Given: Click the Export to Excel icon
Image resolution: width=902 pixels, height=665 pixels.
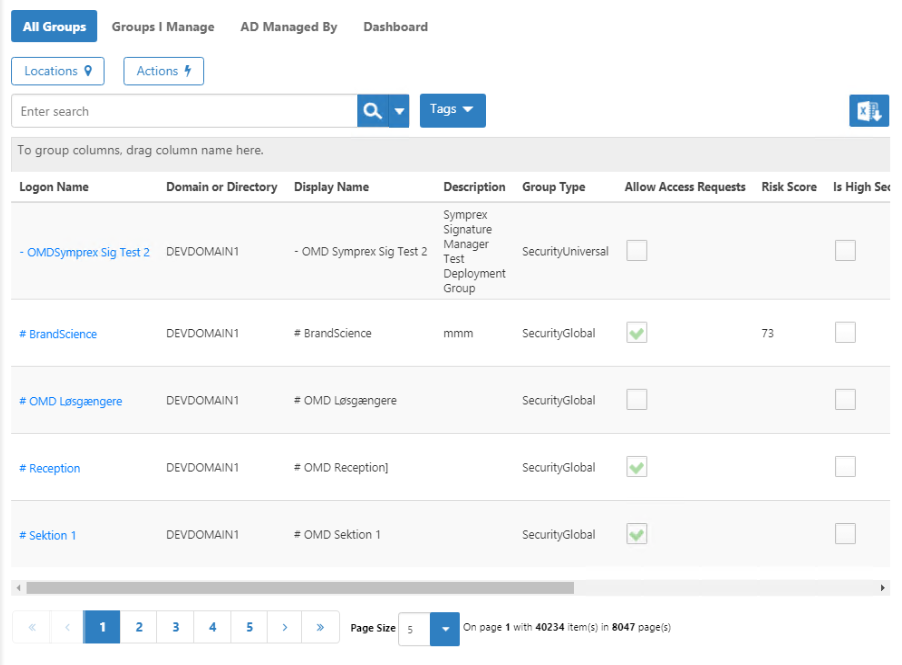Looking at the screenshot, I should [868, 110].
